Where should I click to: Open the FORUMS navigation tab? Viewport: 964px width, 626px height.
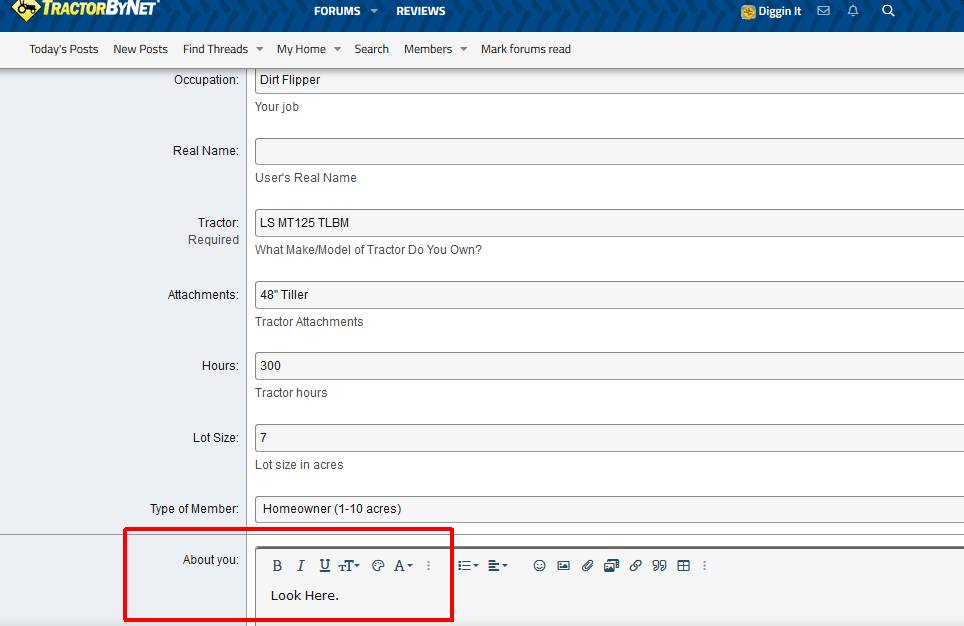pos(337,11)
